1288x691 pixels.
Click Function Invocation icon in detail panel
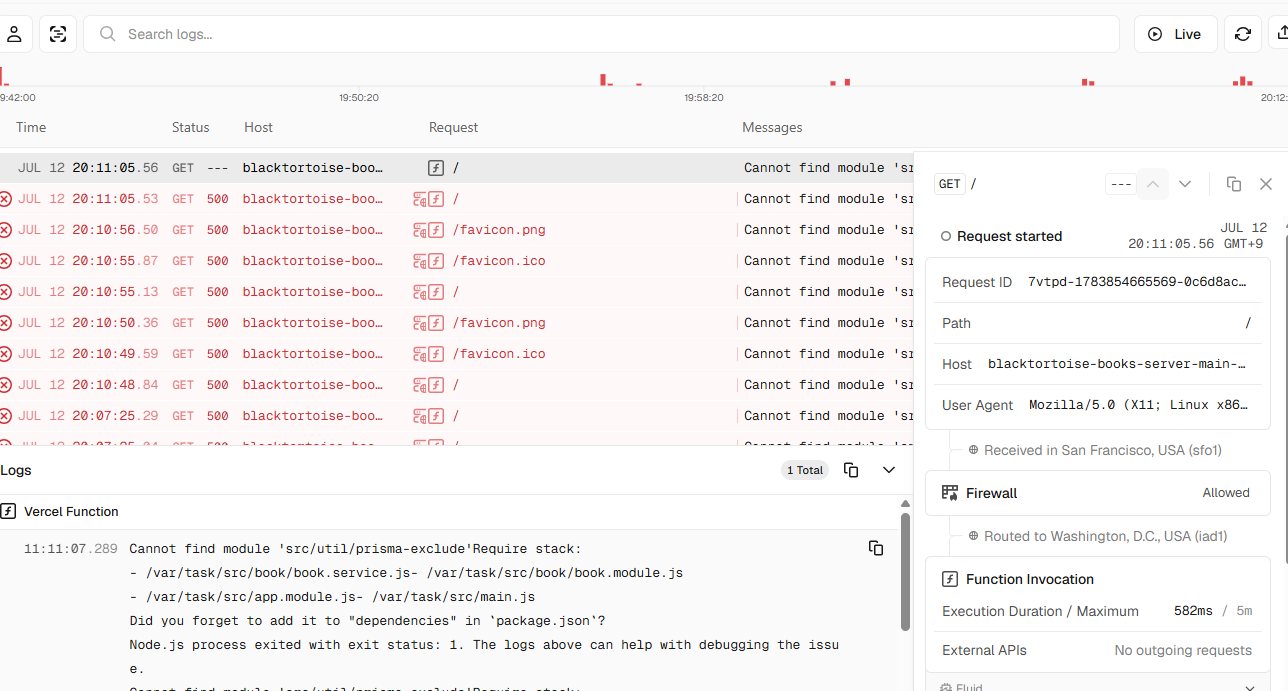(950, 579)
